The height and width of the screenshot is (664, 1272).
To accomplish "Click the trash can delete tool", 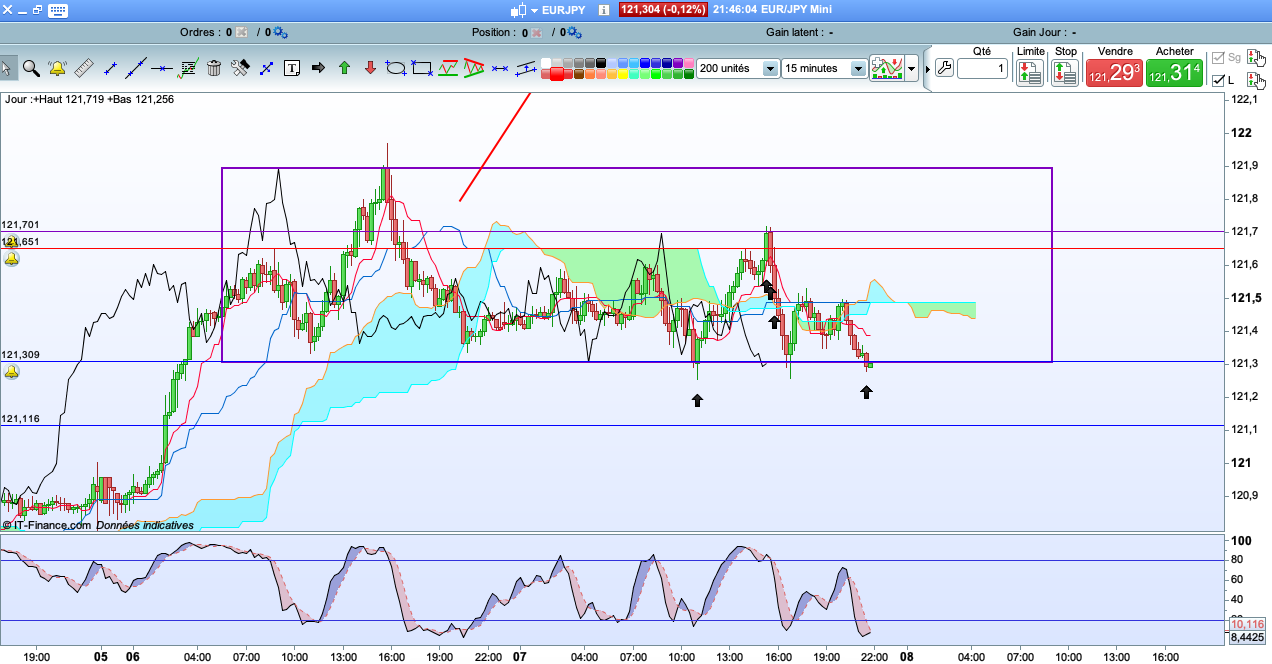I will click(x=214, y=68).
